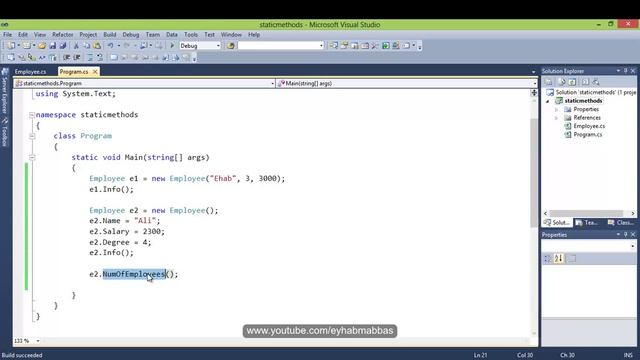Click Solution Explorer's Show All Files icon

tap(562, 82)
